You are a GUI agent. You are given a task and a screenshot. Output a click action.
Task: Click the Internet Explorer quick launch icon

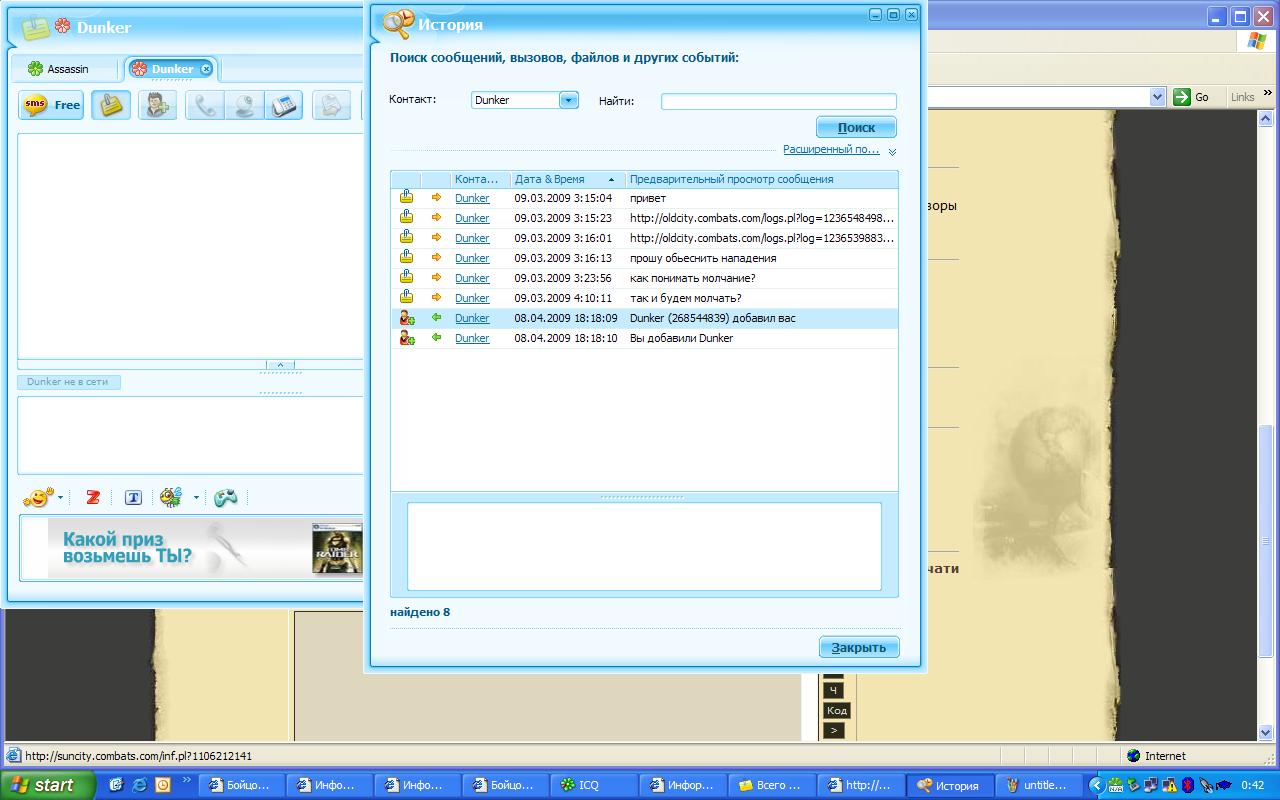pos(140,785)
